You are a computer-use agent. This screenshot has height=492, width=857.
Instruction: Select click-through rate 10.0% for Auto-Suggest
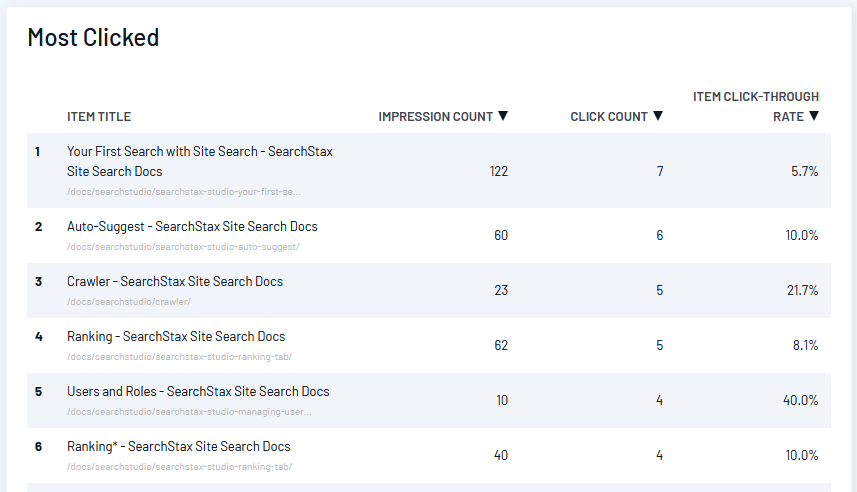click(802, 235)
